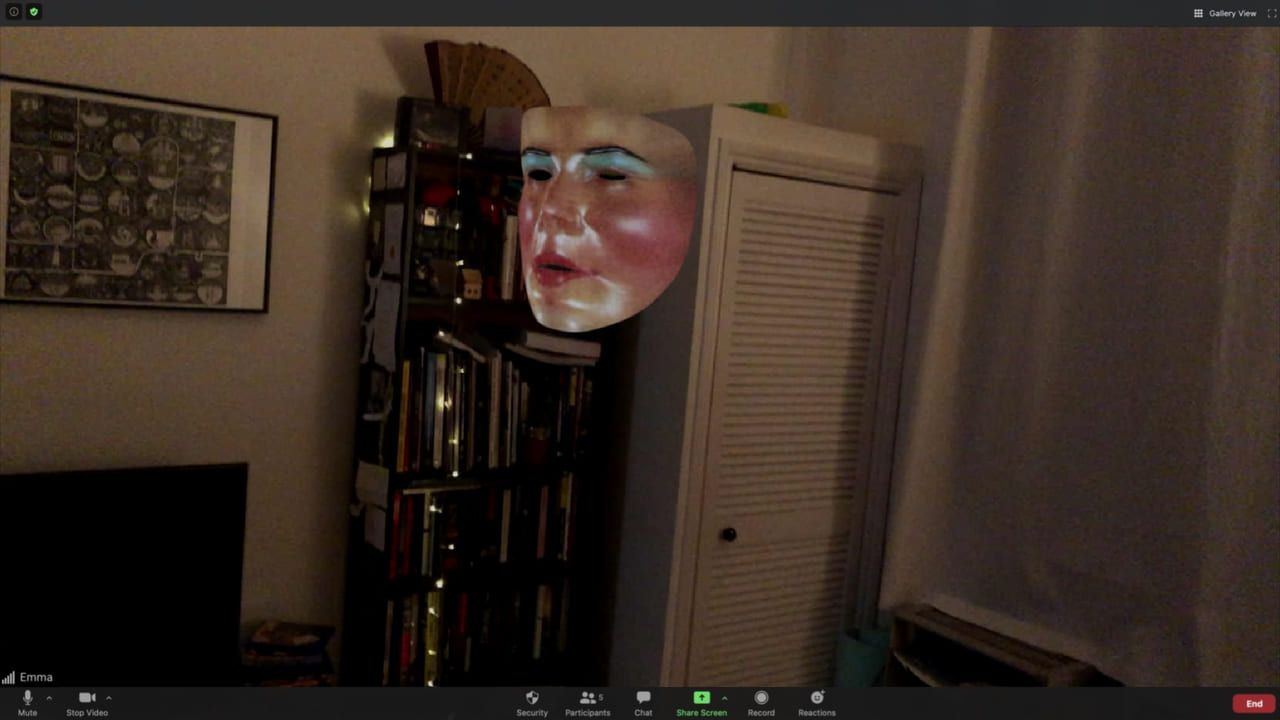Screen dimensions: 1280x720
Task: Mute the microphone
Action: point(27,702)
